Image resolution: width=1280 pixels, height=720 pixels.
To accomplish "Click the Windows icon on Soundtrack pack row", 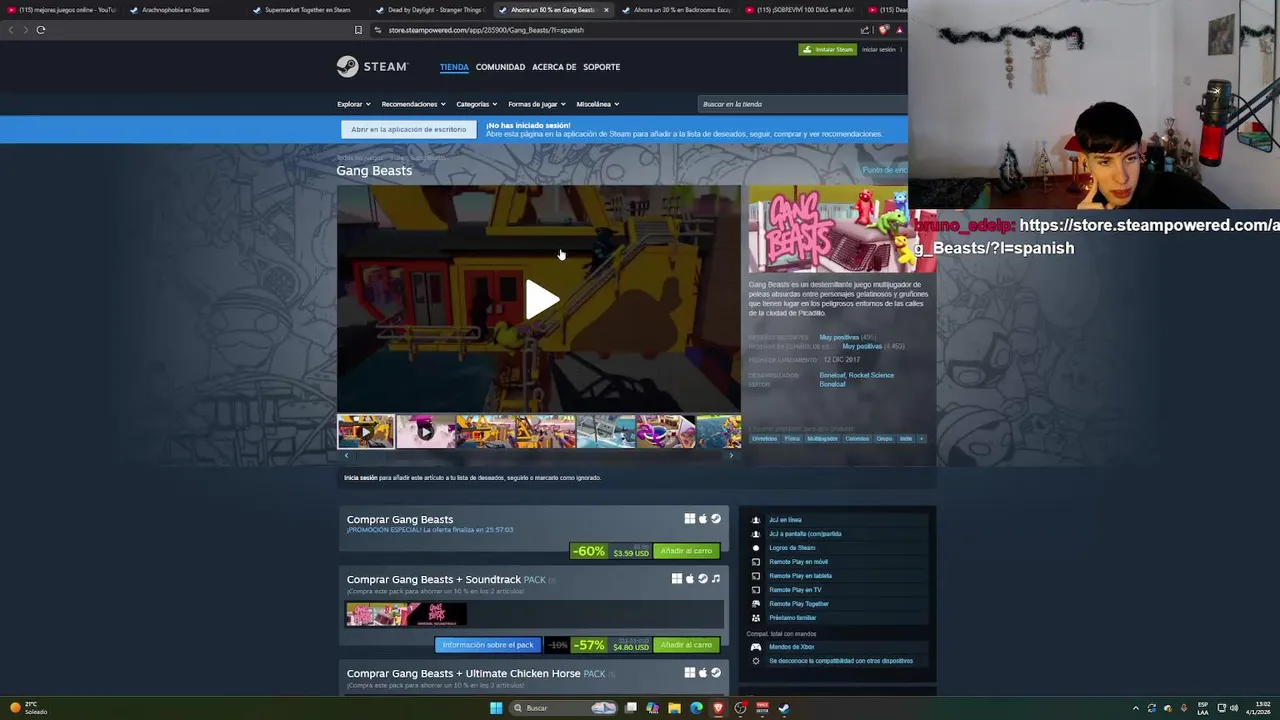I will [676, 579].
